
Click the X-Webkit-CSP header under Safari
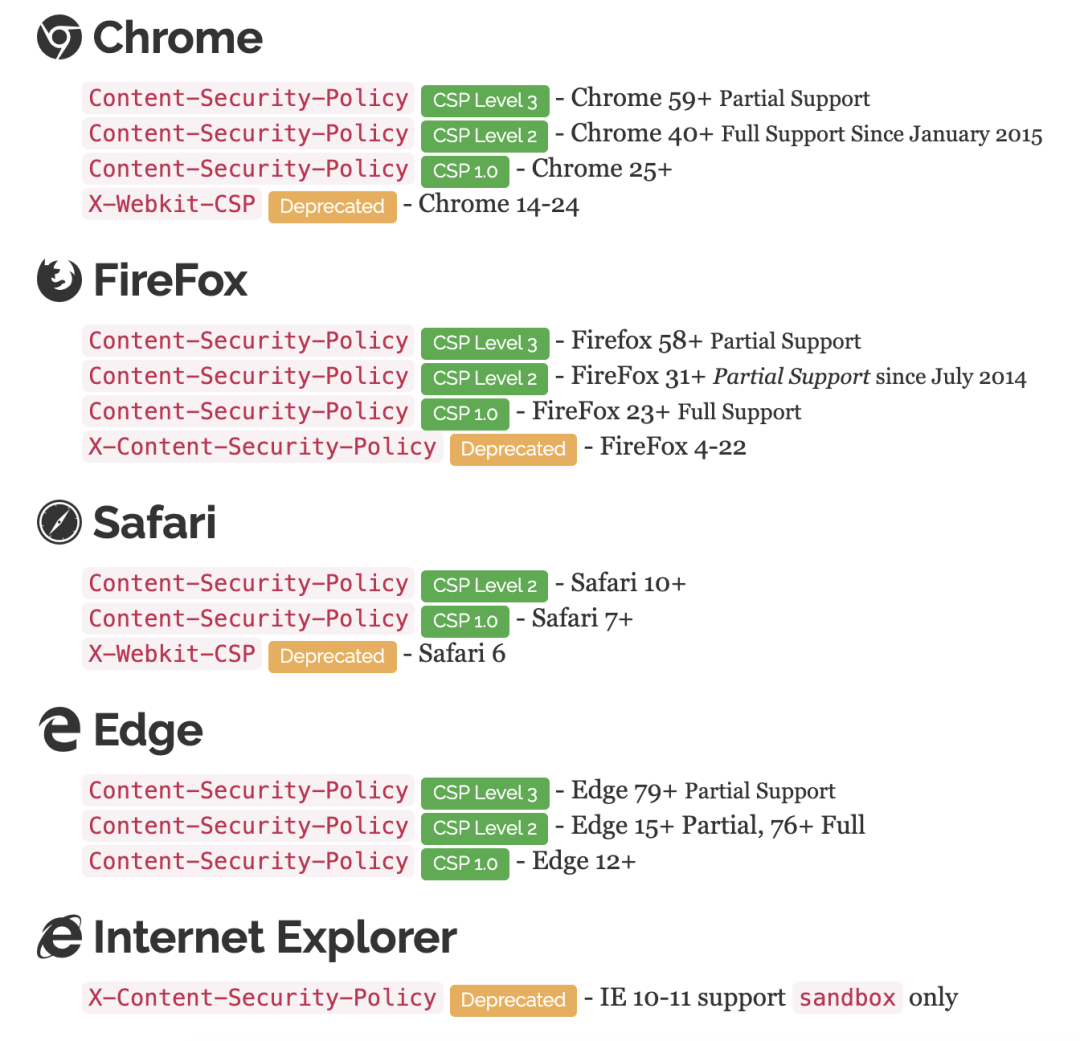click(172, 654)
